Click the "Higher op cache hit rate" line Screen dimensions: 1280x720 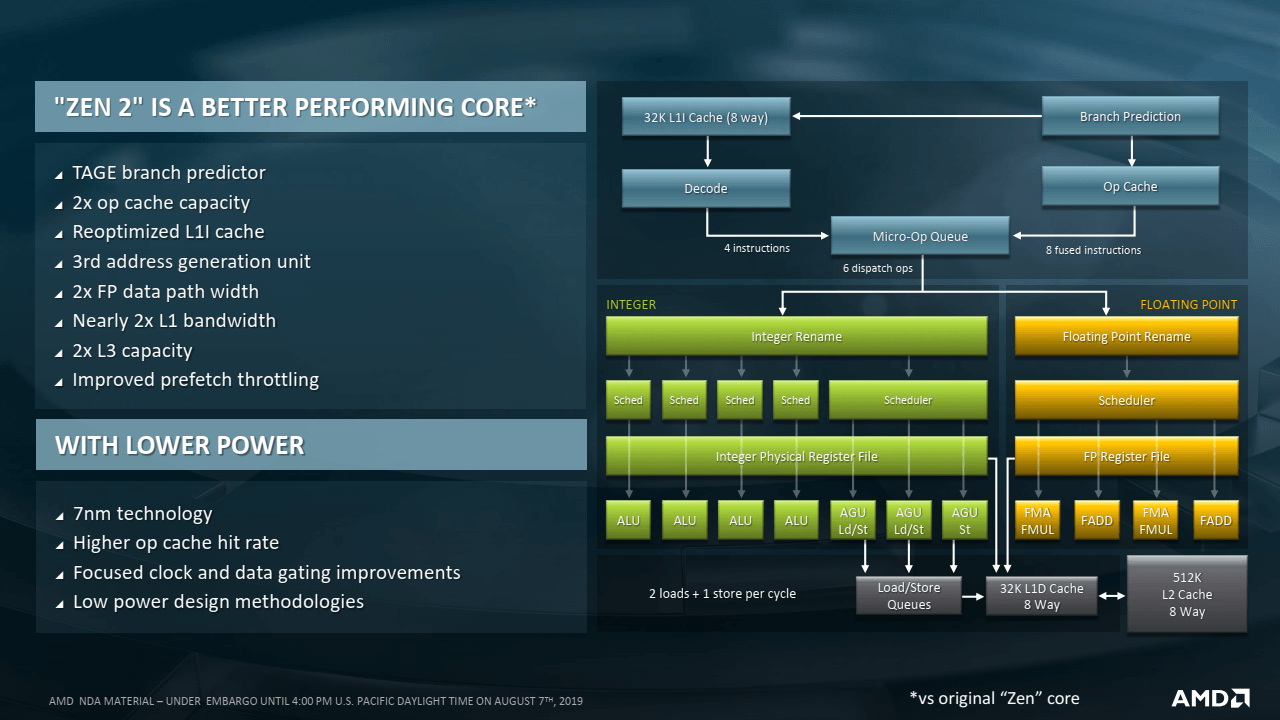(x=176, y=543)
